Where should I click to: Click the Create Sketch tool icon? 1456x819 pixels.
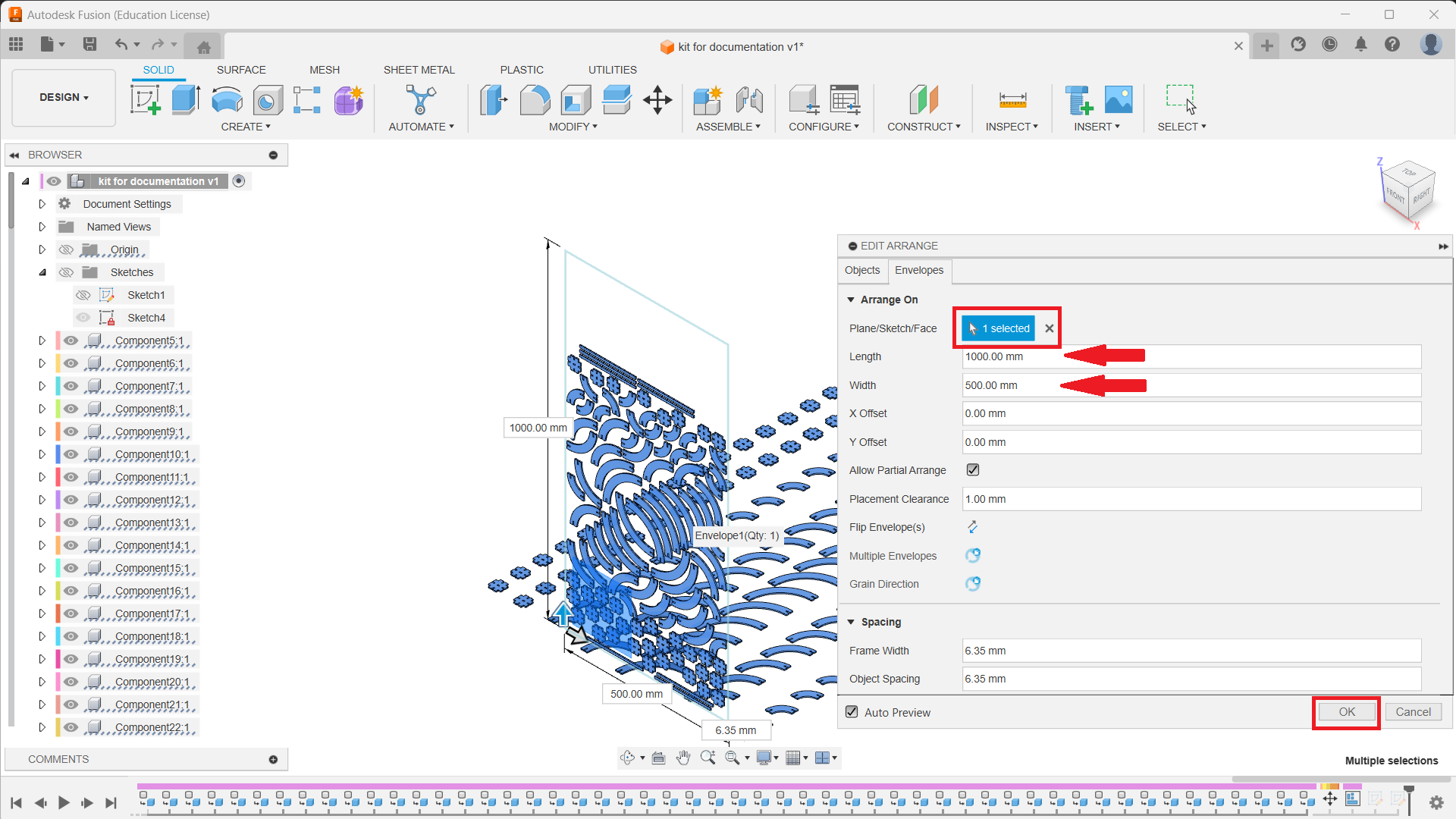(145, 99)
